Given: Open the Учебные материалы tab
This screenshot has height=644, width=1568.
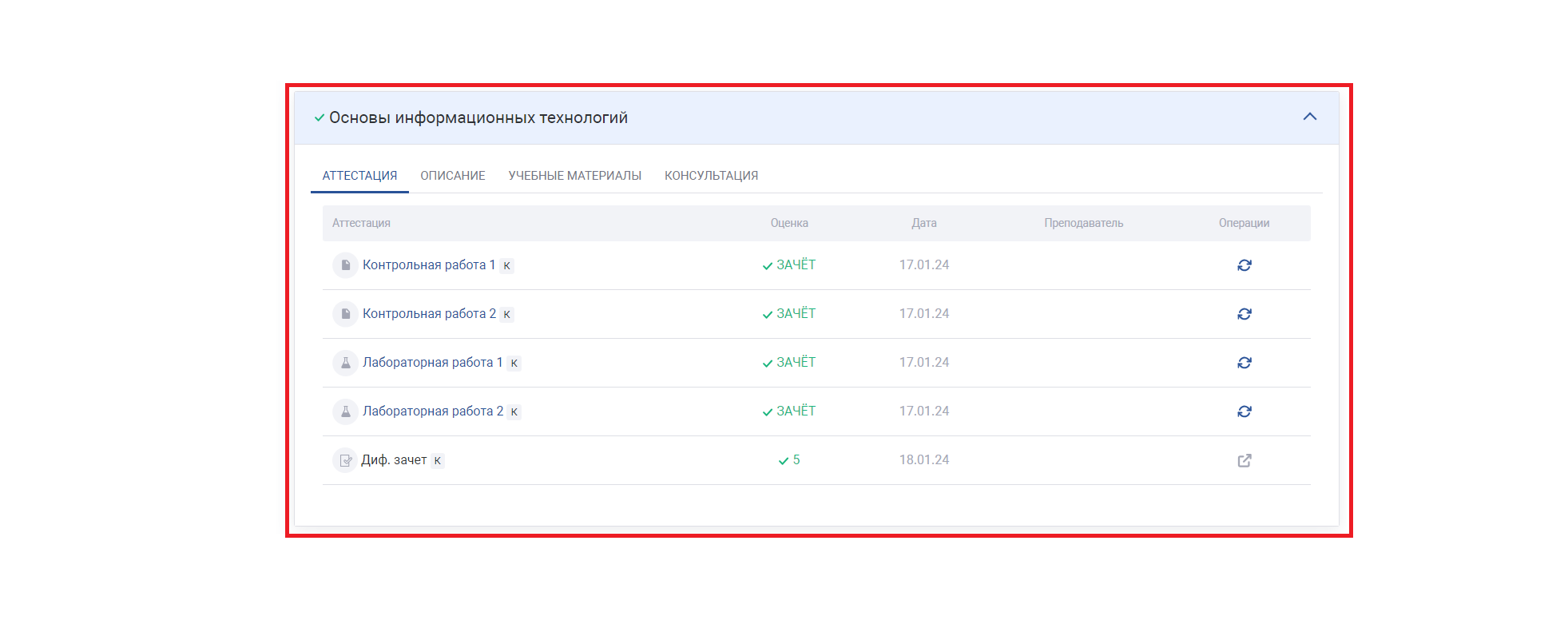Looking at the screenshot, I should [x=574, y=176].
